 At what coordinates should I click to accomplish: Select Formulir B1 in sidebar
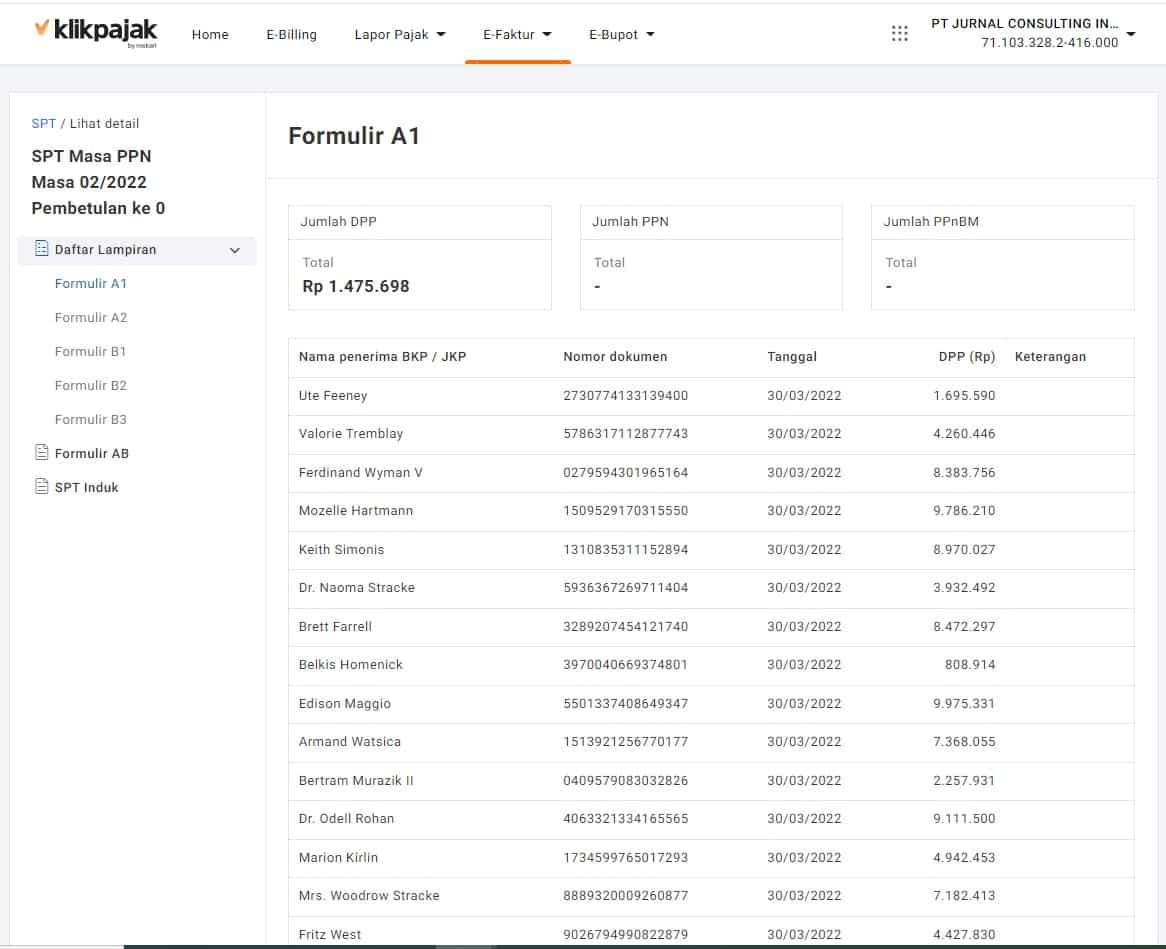[x=91, y=351]
